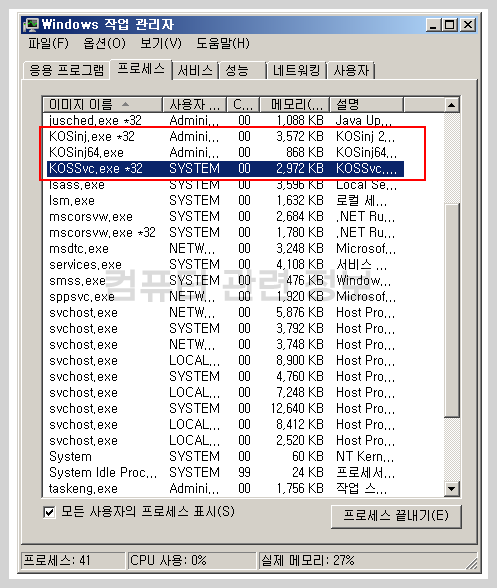The image size is (497, 588).
Task: Click the Task Manager title bar icon
Action: pos(31,25)
